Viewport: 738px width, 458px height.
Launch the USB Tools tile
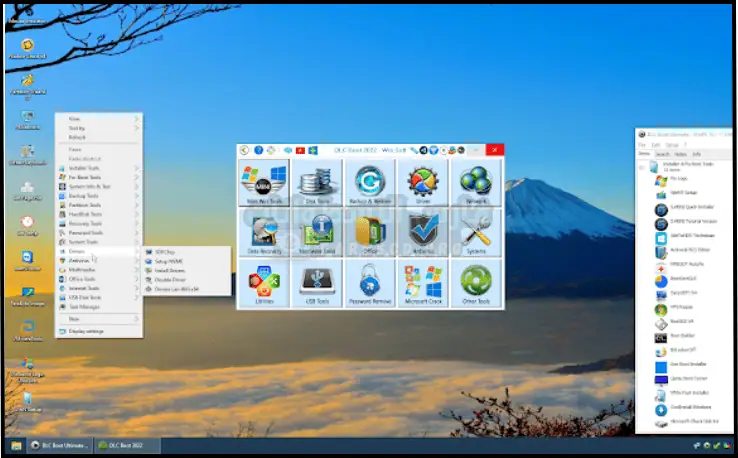point(318,283)
